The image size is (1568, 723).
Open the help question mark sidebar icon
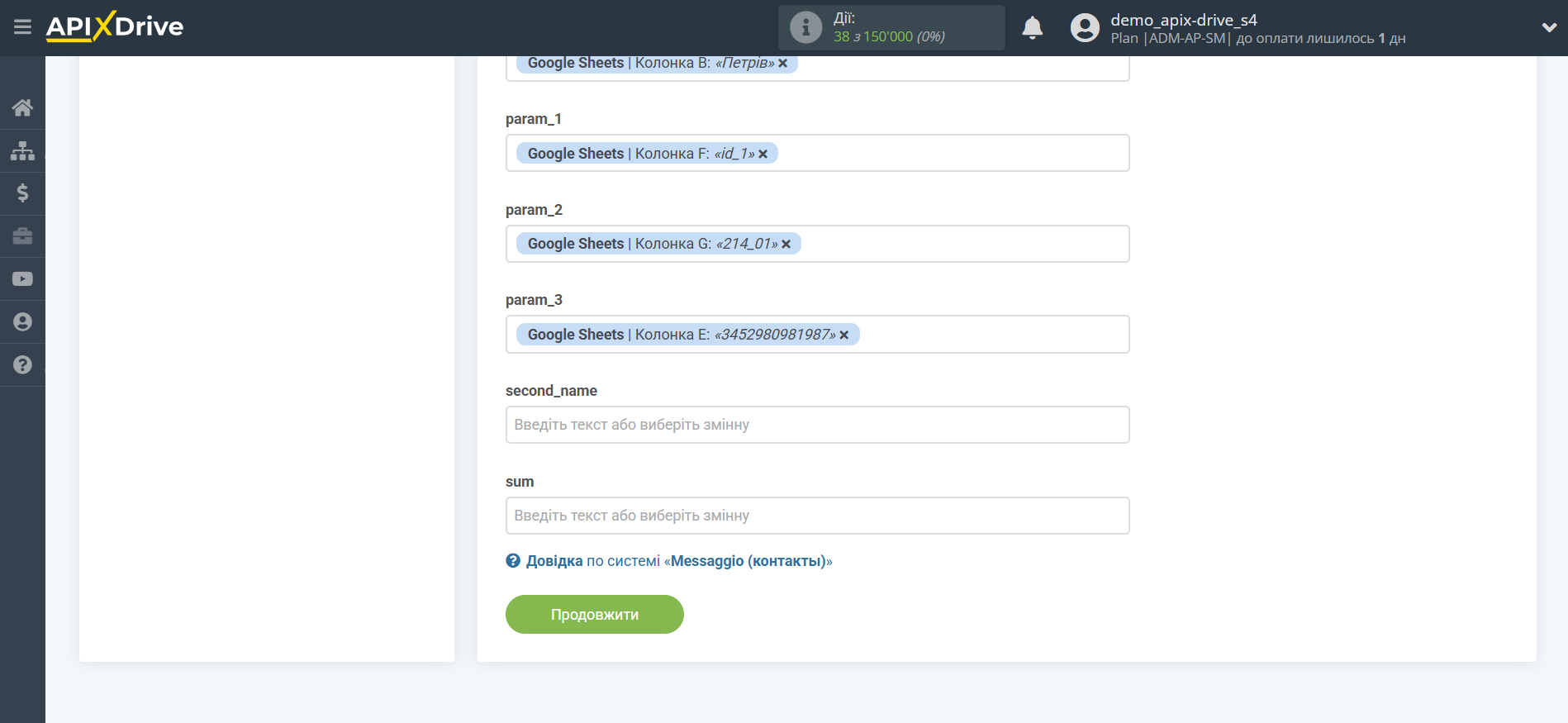point(22,365)
